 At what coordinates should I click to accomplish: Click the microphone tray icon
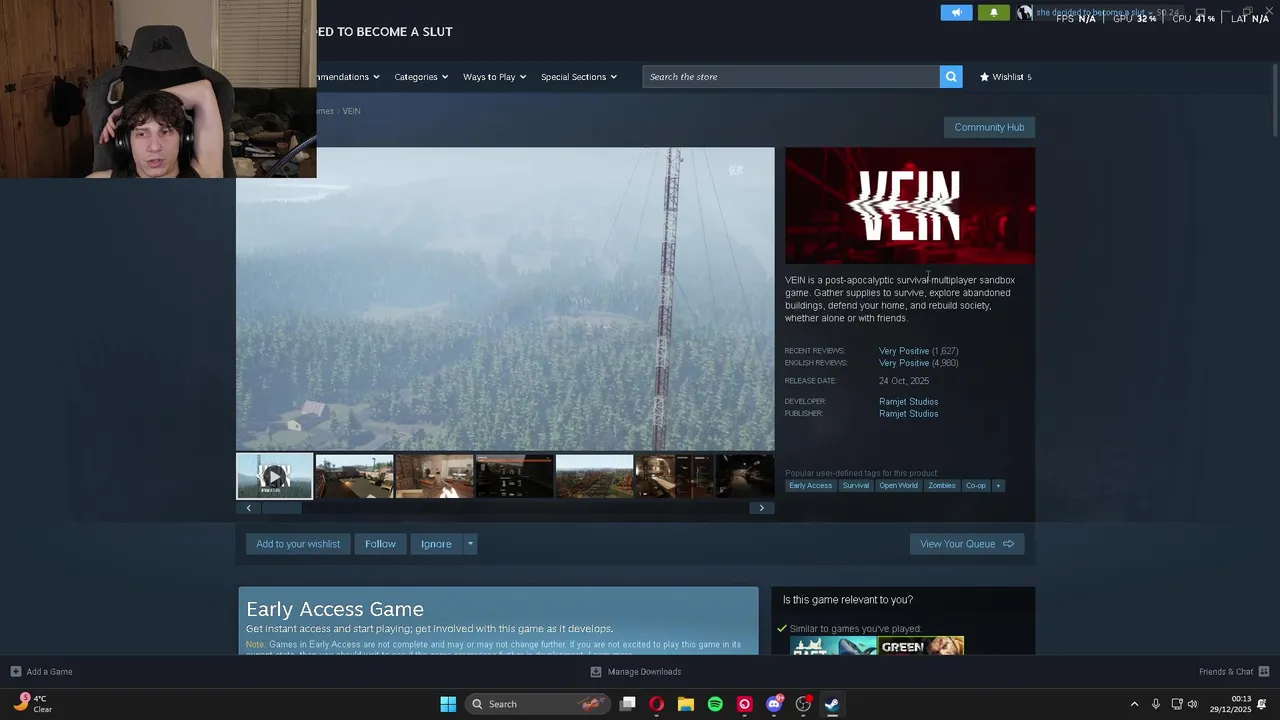click(x=1156, y=704)
